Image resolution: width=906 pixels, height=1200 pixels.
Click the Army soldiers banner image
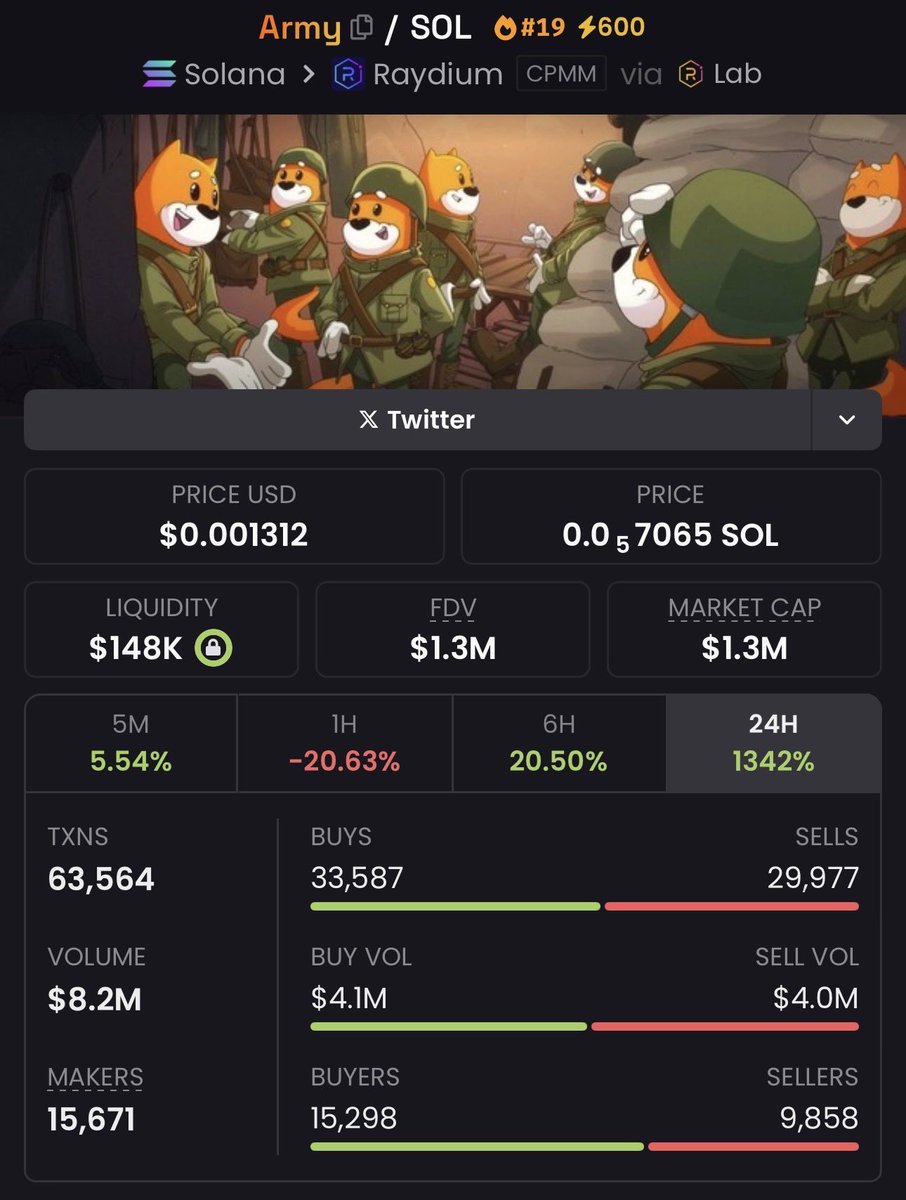tap(453, 251)
